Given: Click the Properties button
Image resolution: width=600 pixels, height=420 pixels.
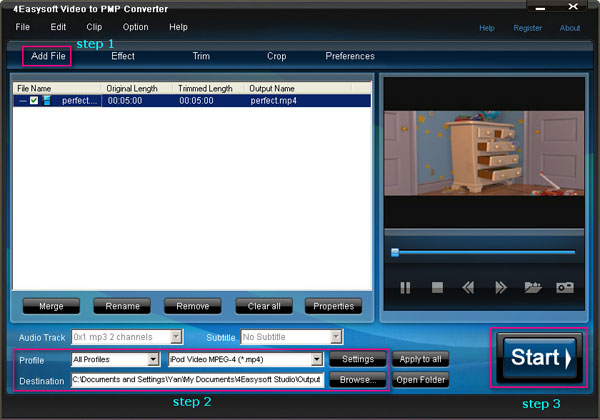Looking at the screenshot, I should [x=334, y=306].
